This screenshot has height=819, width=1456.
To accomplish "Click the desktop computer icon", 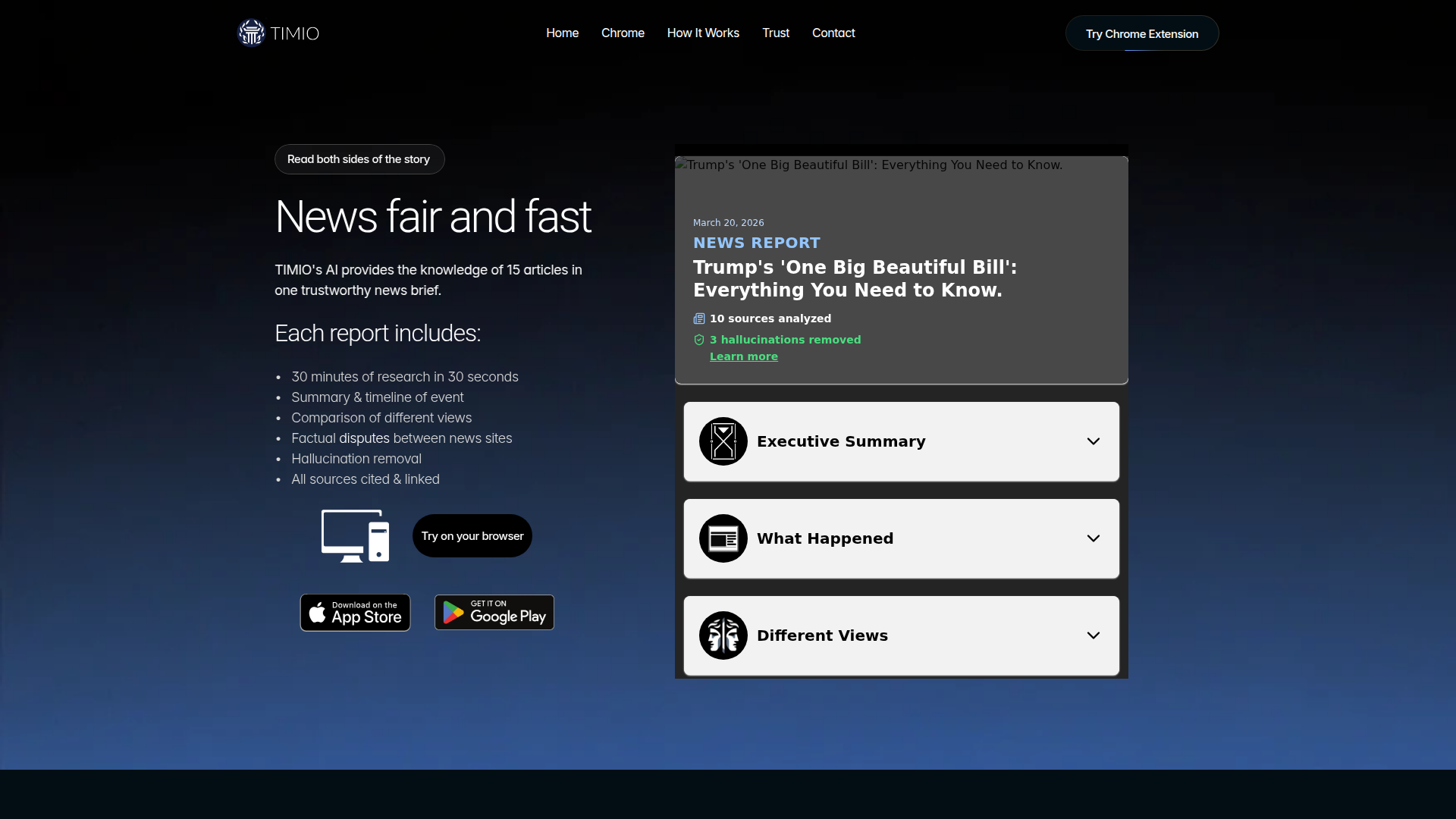I will tap(355, 536).
